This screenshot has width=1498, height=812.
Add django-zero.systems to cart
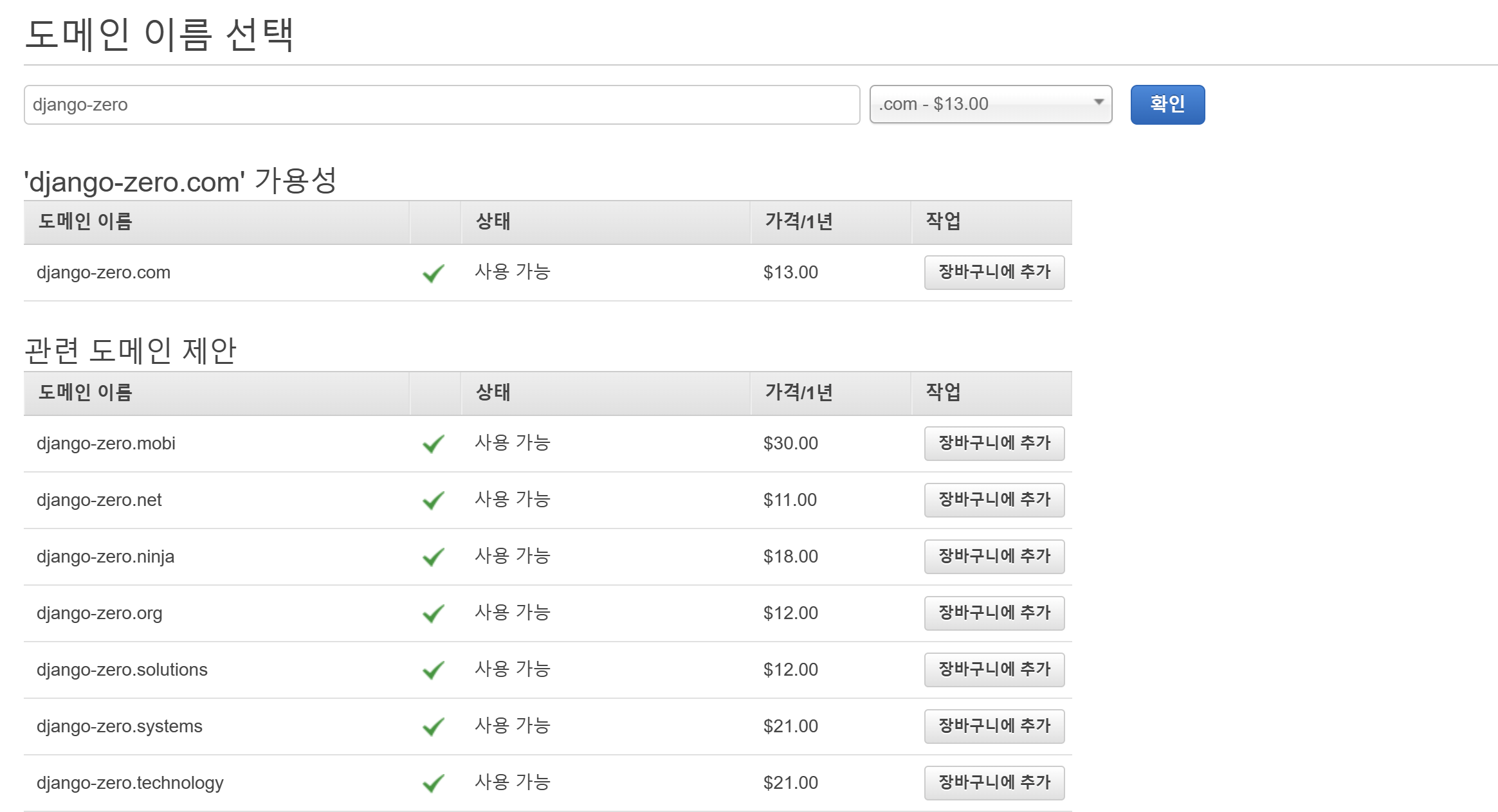pyautogui.click(x=994, y=726)
